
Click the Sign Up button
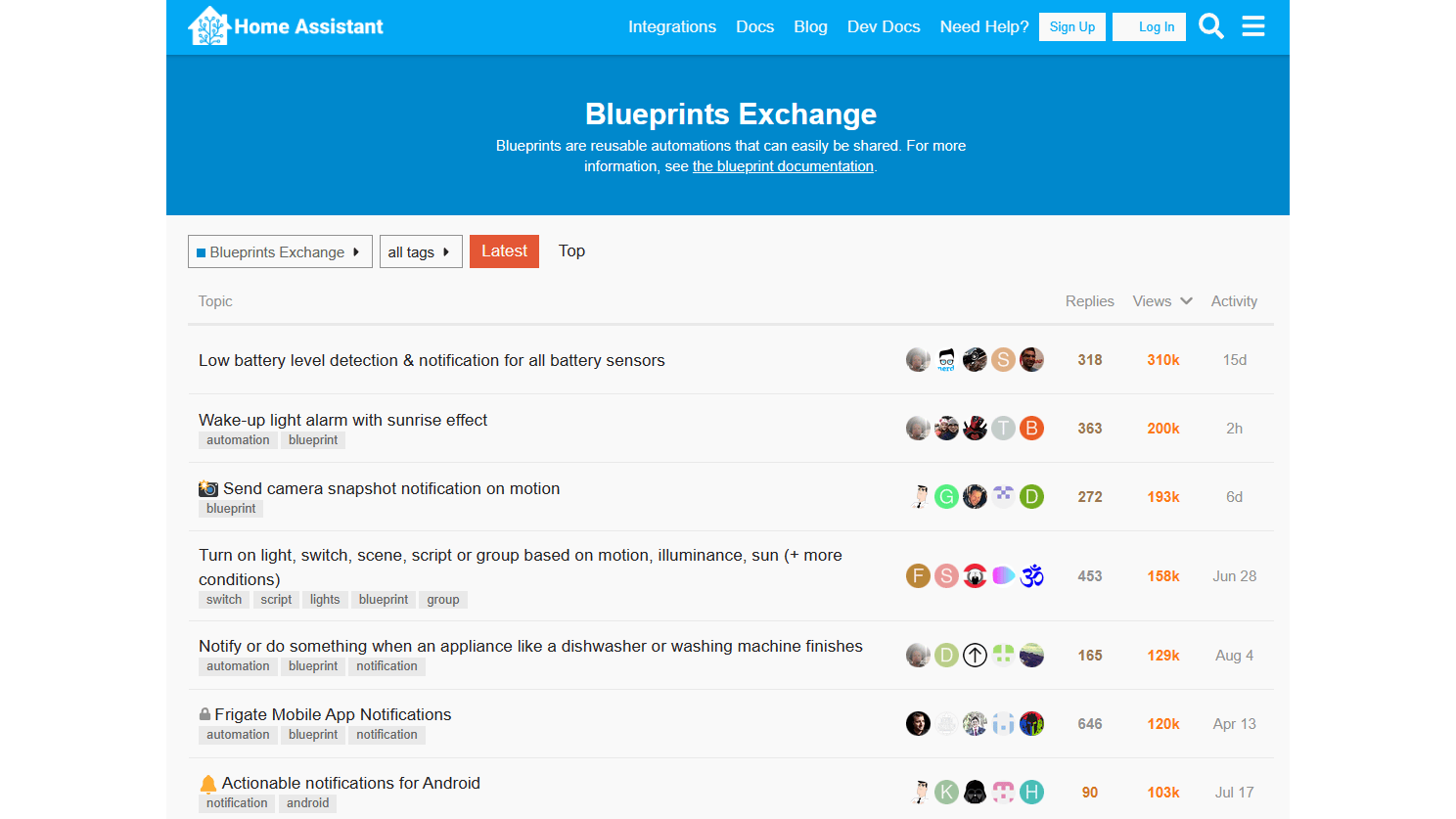(x=1072, y=26)
